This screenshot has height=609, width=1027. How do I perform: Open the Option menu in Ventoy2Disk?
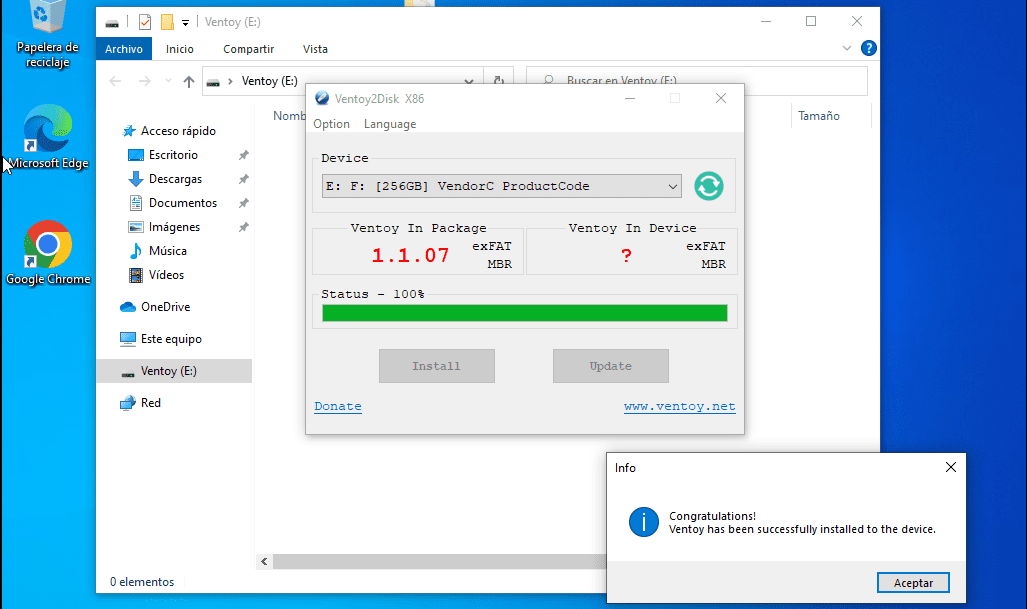(331, 124)
